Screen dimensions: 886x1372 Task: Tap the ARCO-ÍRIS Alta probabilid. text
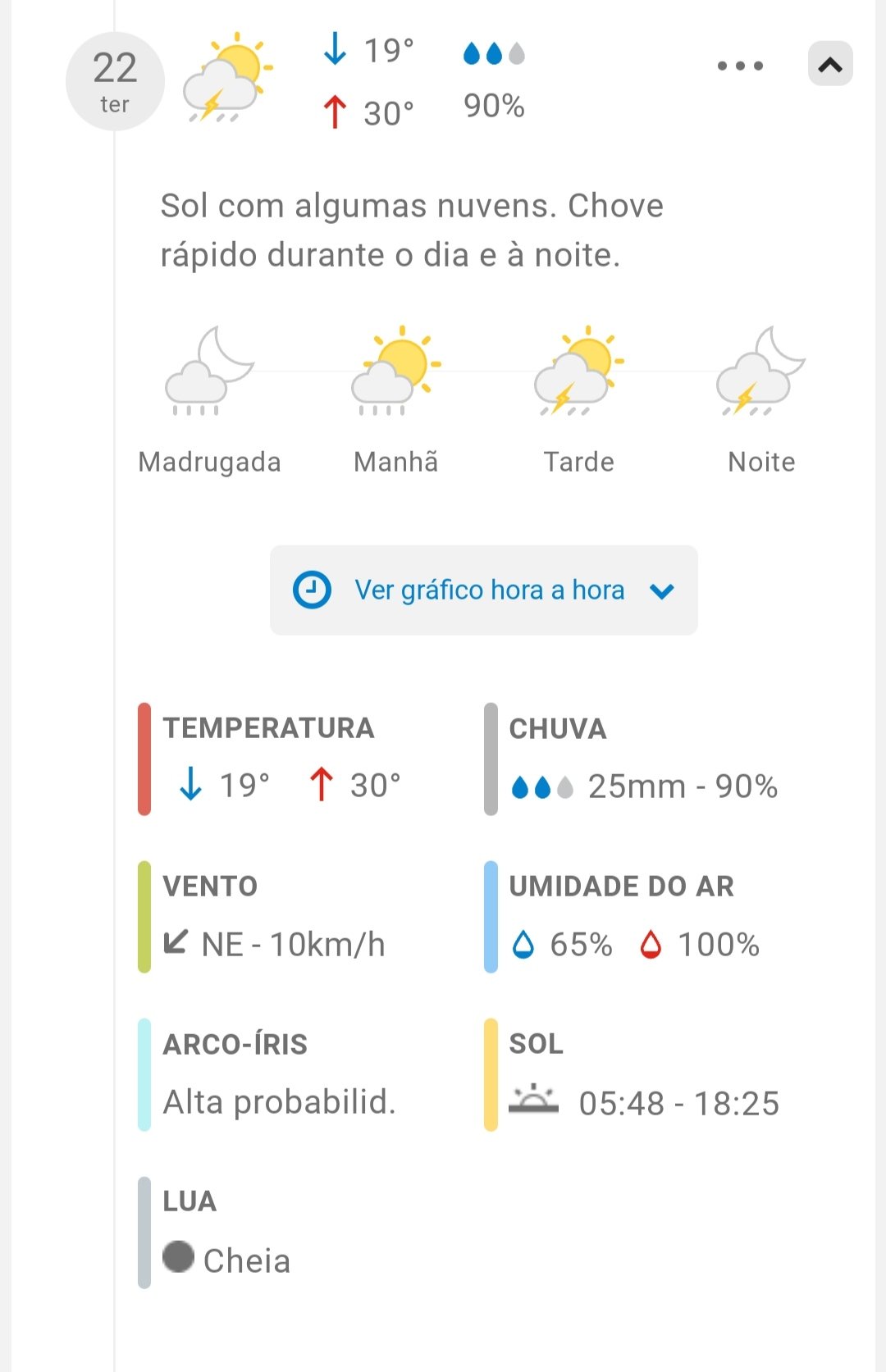click(279, 1102)
